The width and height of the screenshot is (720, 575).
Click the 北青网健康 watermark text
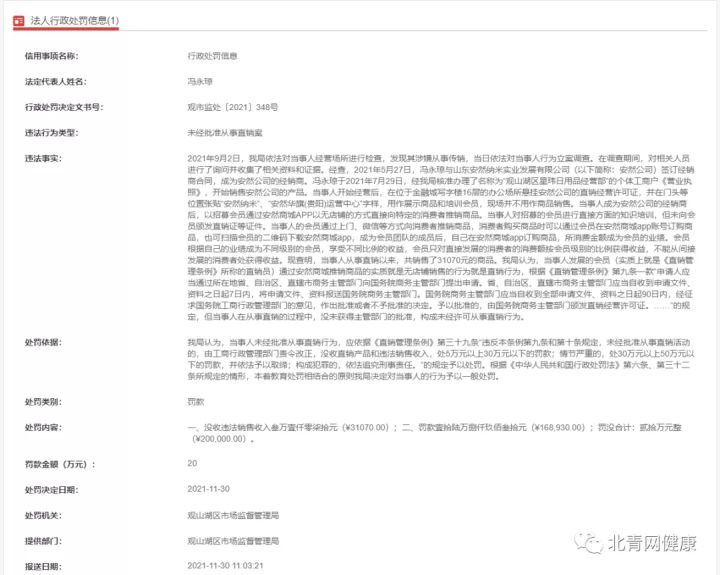coord(652,543)
